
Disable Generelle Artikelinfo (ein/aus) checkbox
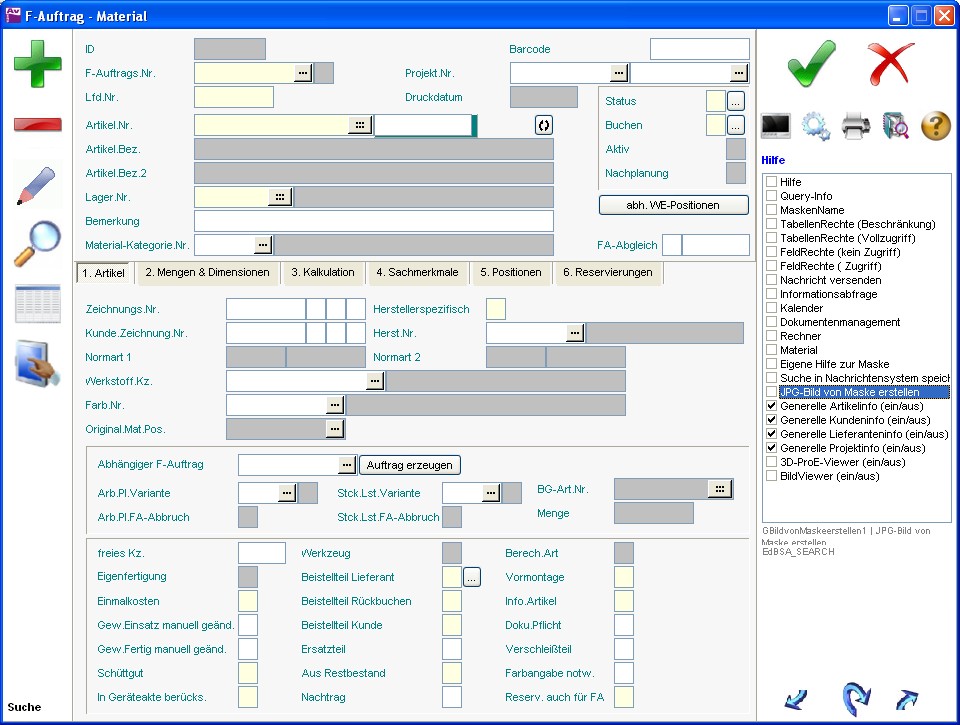[x=771, y=407]
